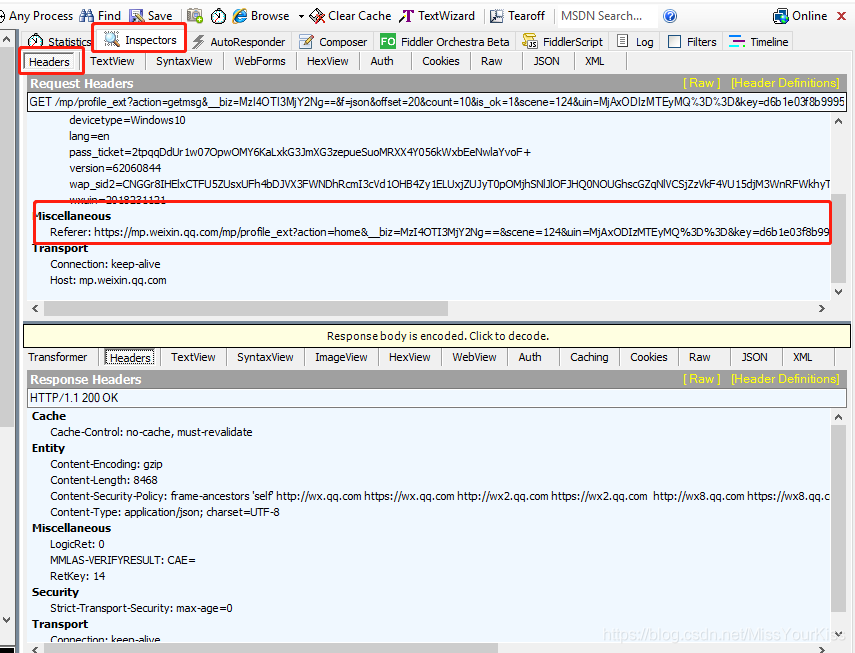The width and height of the screenshot is (855, 653).
Task: Open the response SyntaxView tab
Action: (265, 357)
